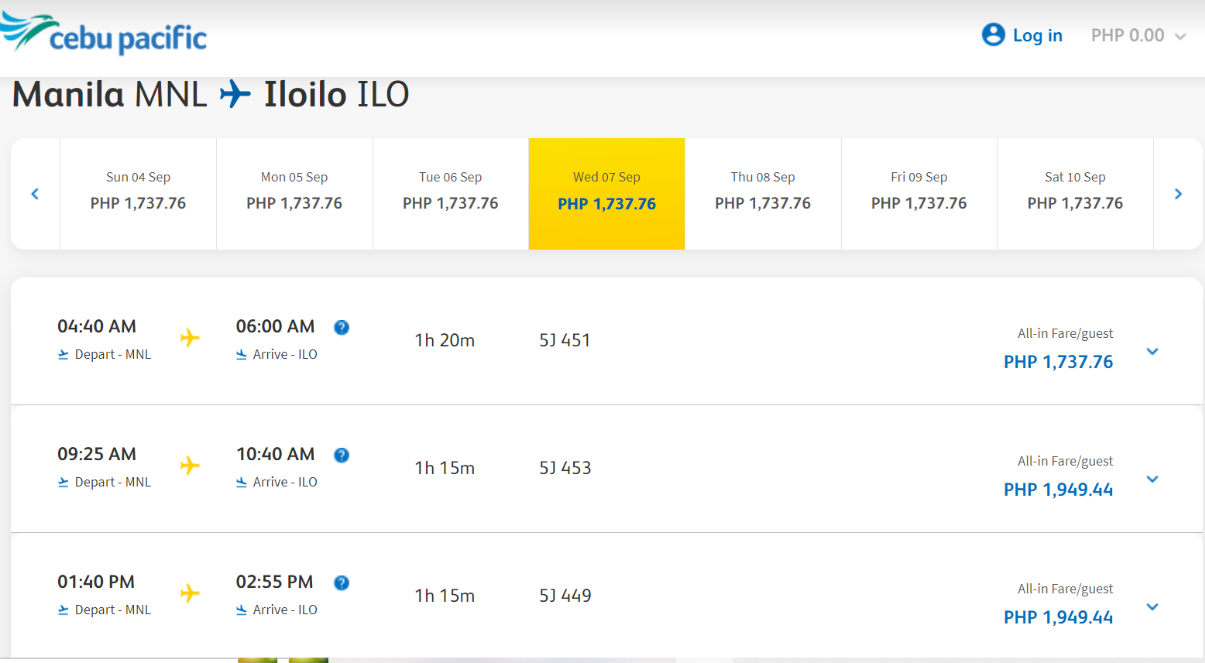Click the departure icon under 01:40 PM
The image size is (1205, 663).
(64, 610)
